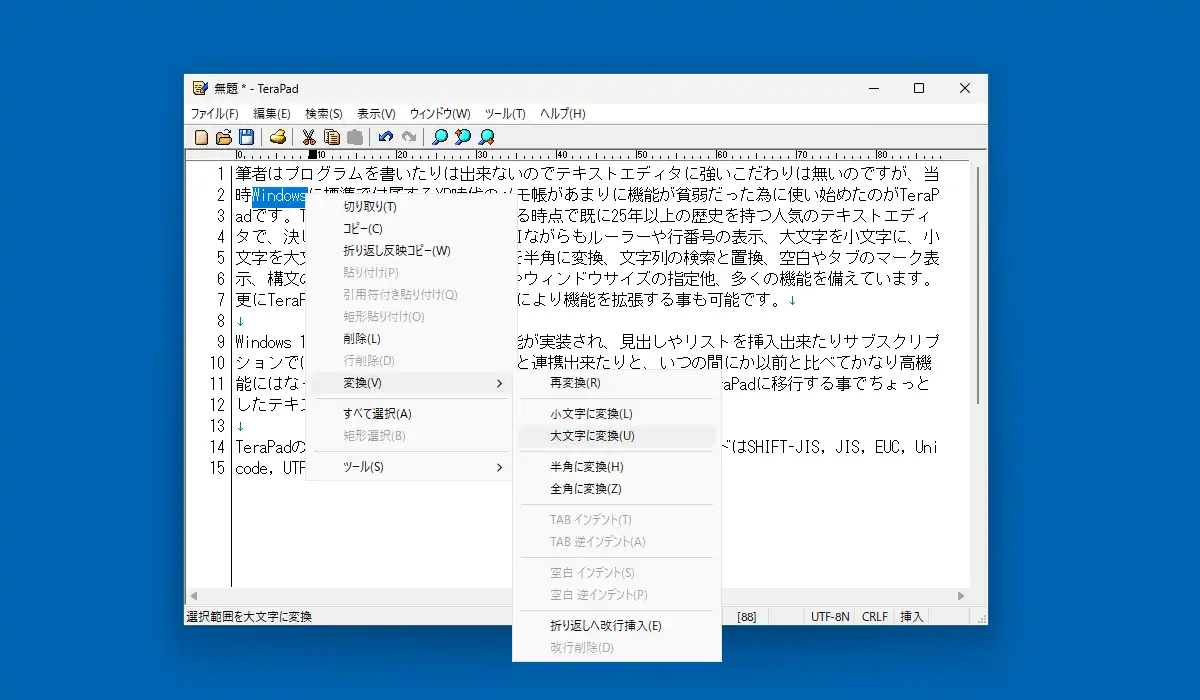Expand the ツール(S) submenu entry
The width and height of the screenshot is (1200, 700).
pos(410,467)
